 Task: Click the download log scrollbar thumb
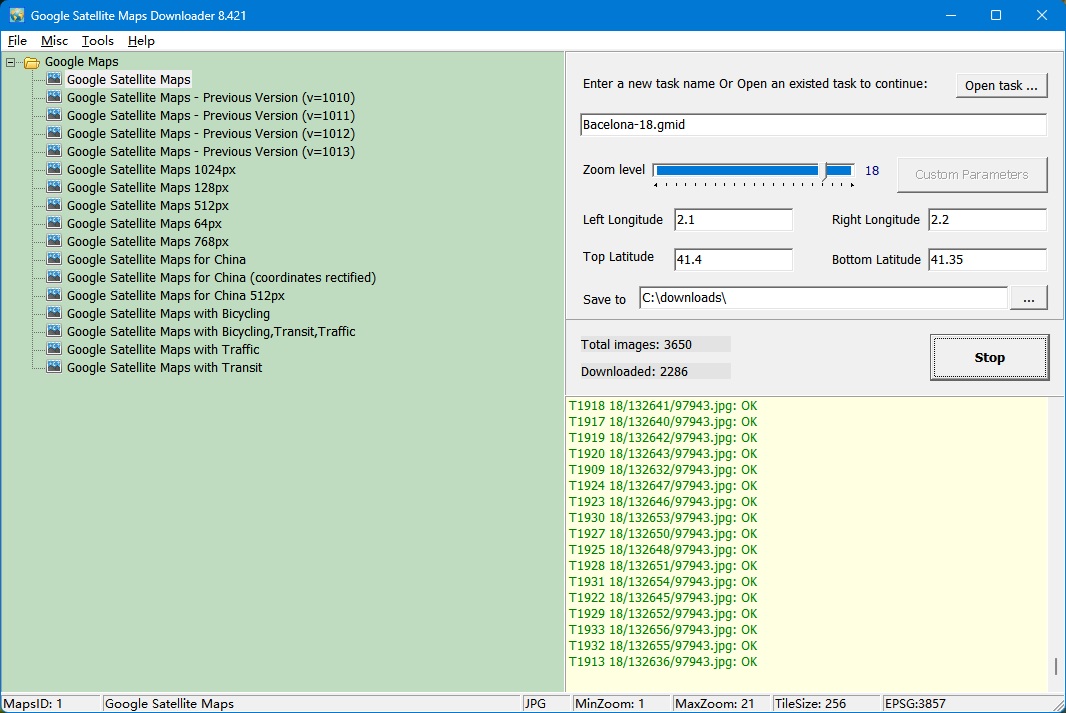[1056, 666]
